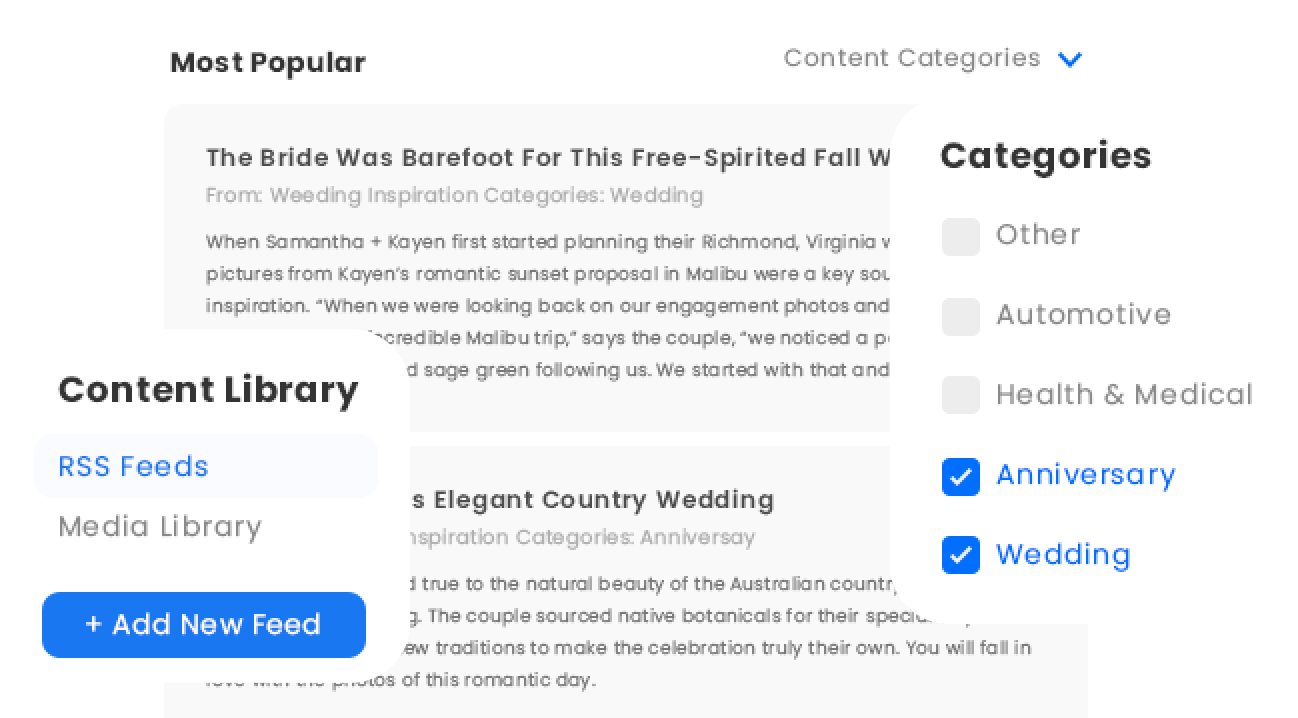Click the Other category label
This screenshot has height=718, width=1298.
coord(1038,235)
